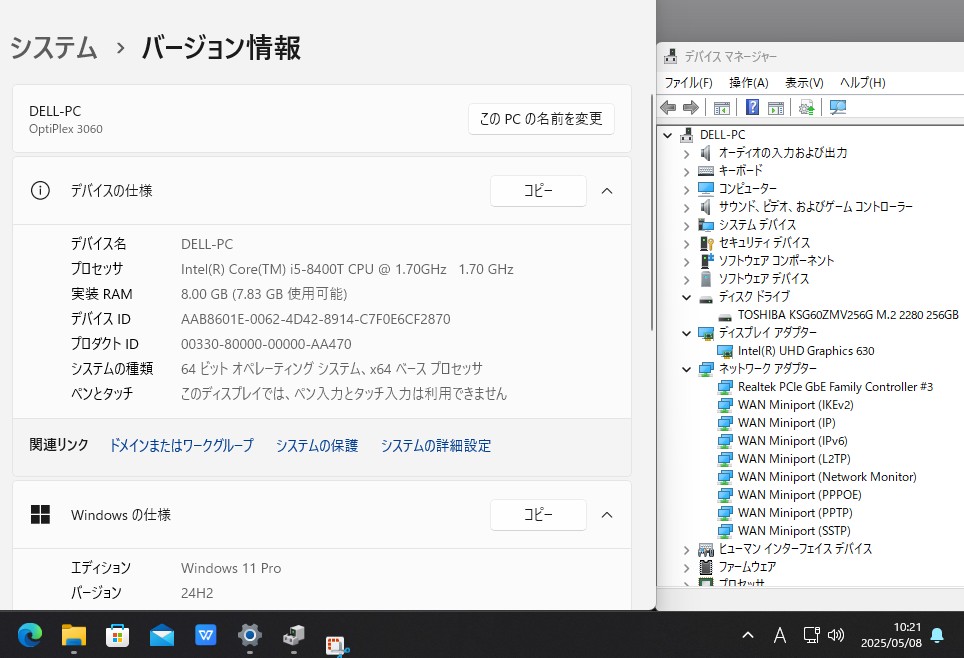Click the Intel(R) UHD Graphics 630 icon
Image resolution: width=964 pixels, height=658 pixels.
click(x=725, y=351)
